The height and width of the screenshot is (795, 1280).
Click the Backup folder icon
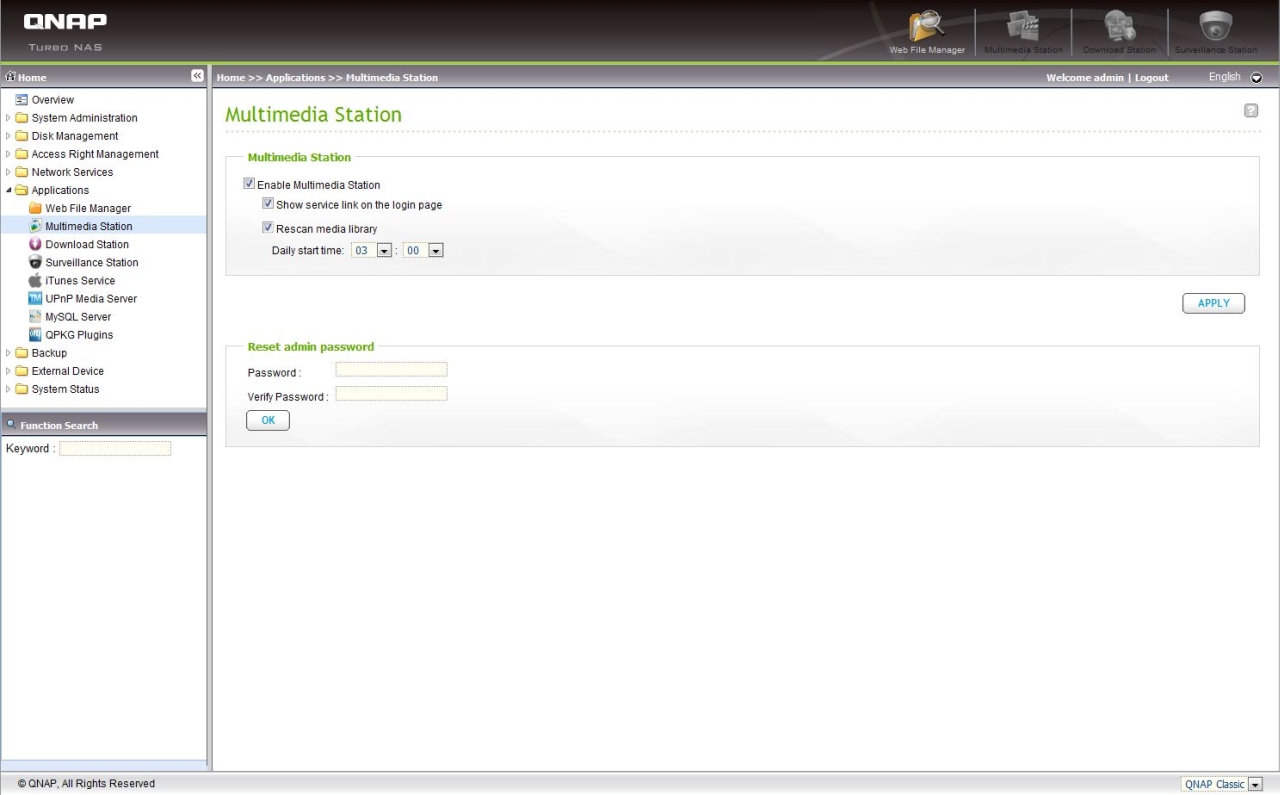tap(21, 353)
